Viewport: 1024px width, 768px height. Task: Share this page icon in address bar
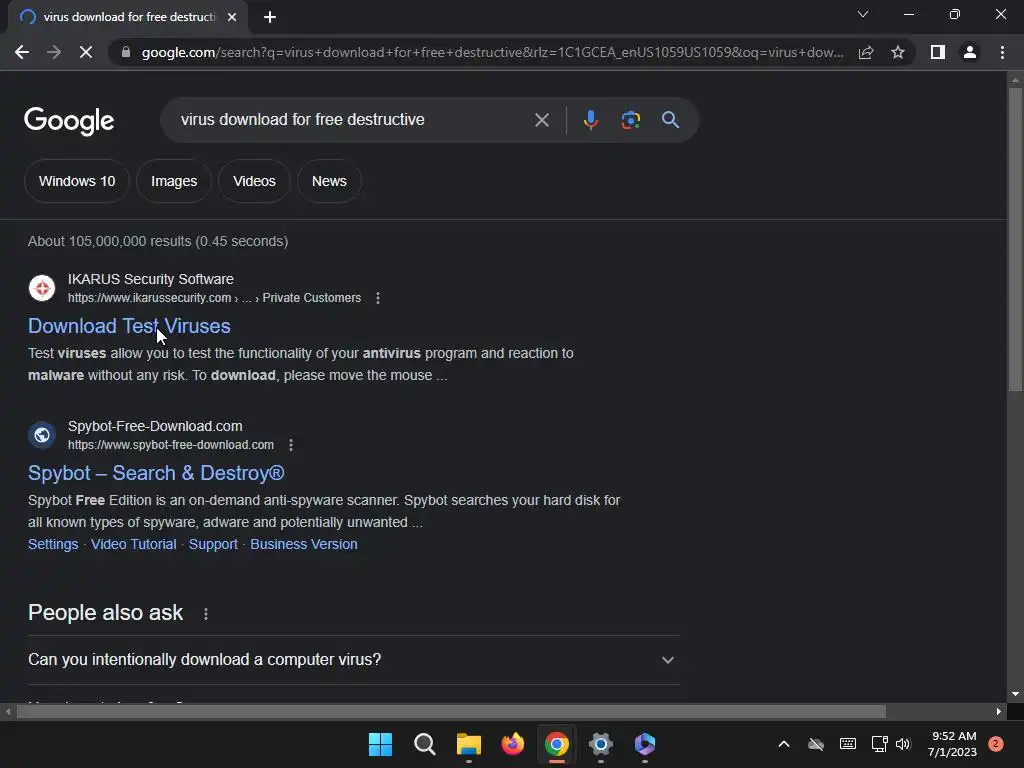pyautogui.click(x=866, y=52)
